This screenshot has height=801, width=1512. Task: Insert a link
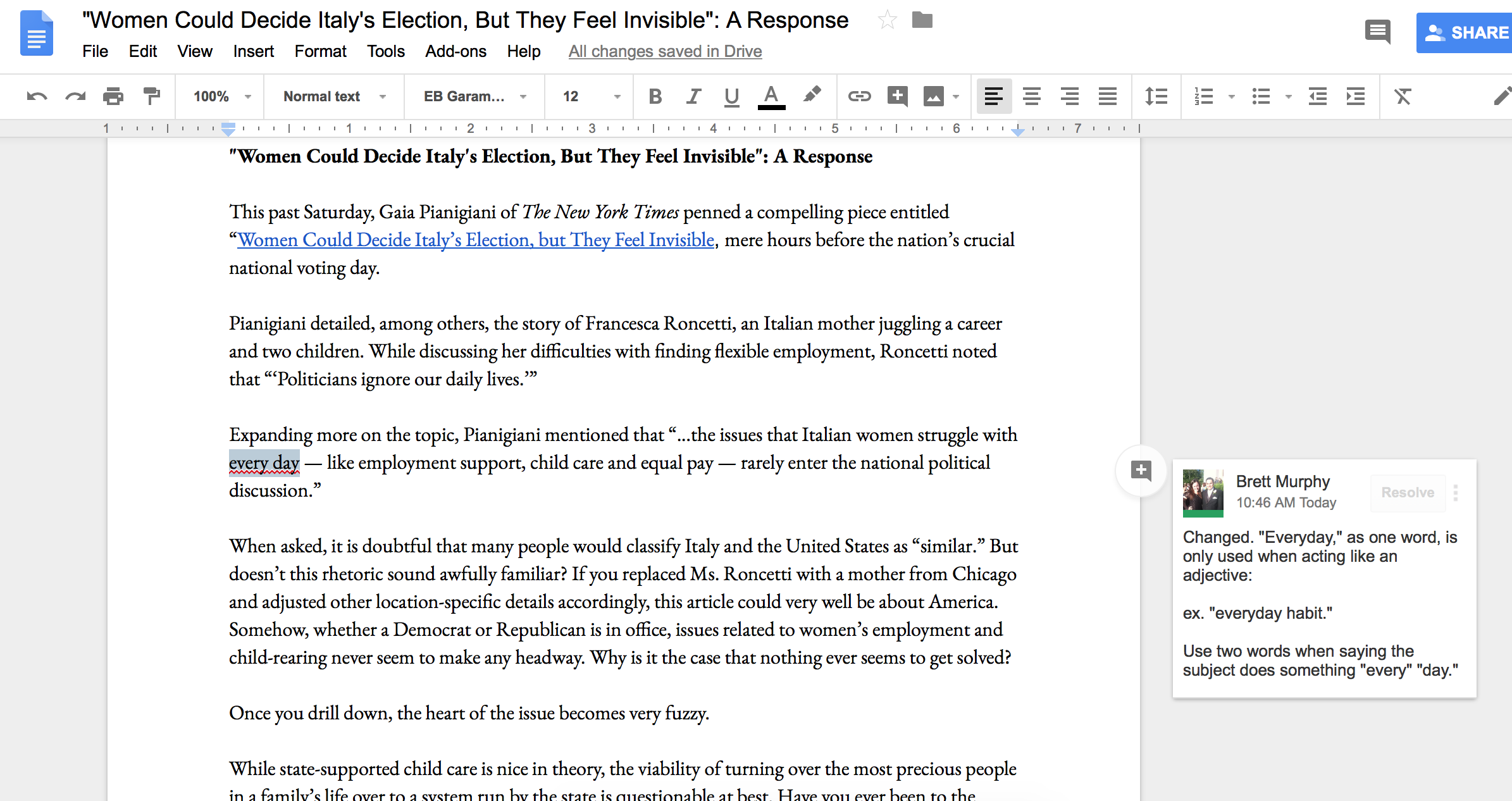[x=859, y=96]
